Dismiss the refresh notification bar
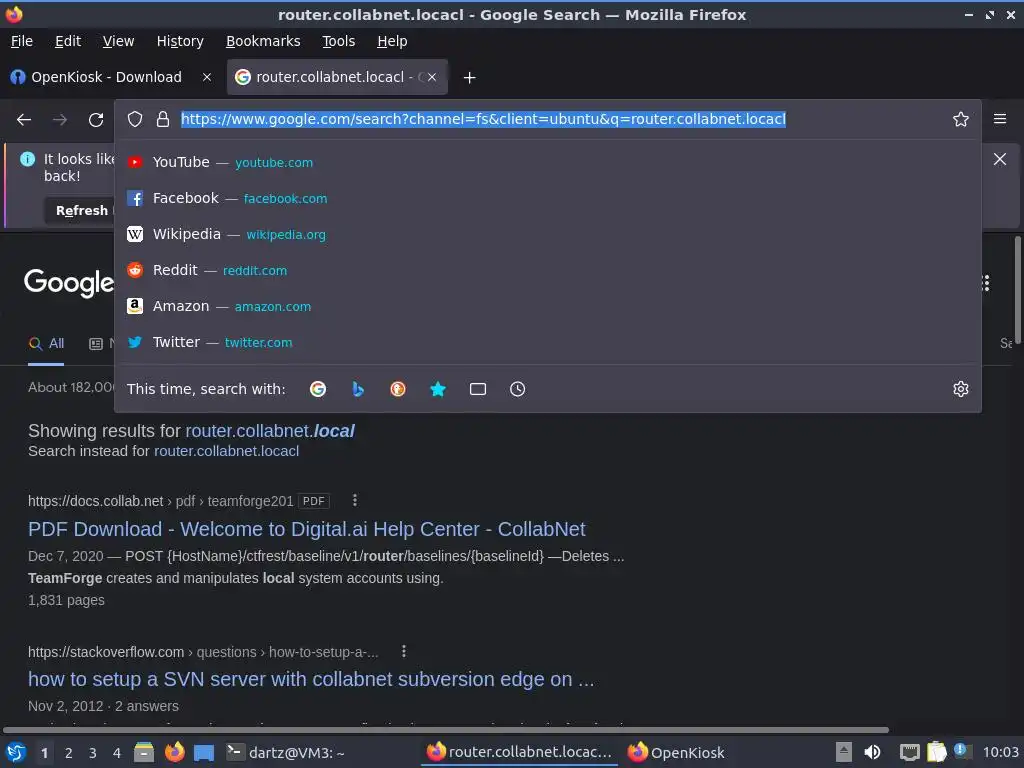Screen dimensions: 1024x768 click(1000, 159)
